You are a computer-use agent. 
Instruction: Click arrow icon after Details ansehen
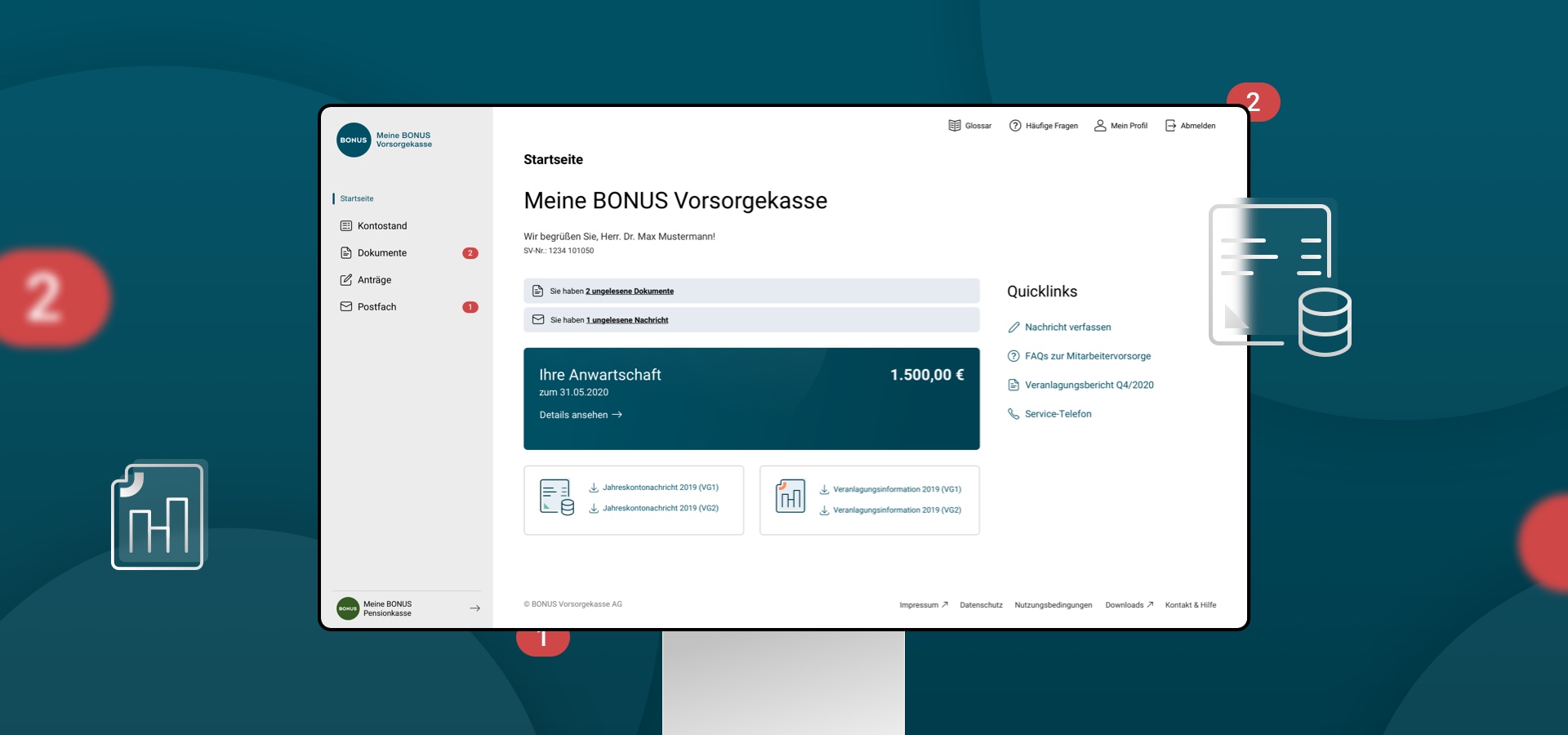[617, 415]
